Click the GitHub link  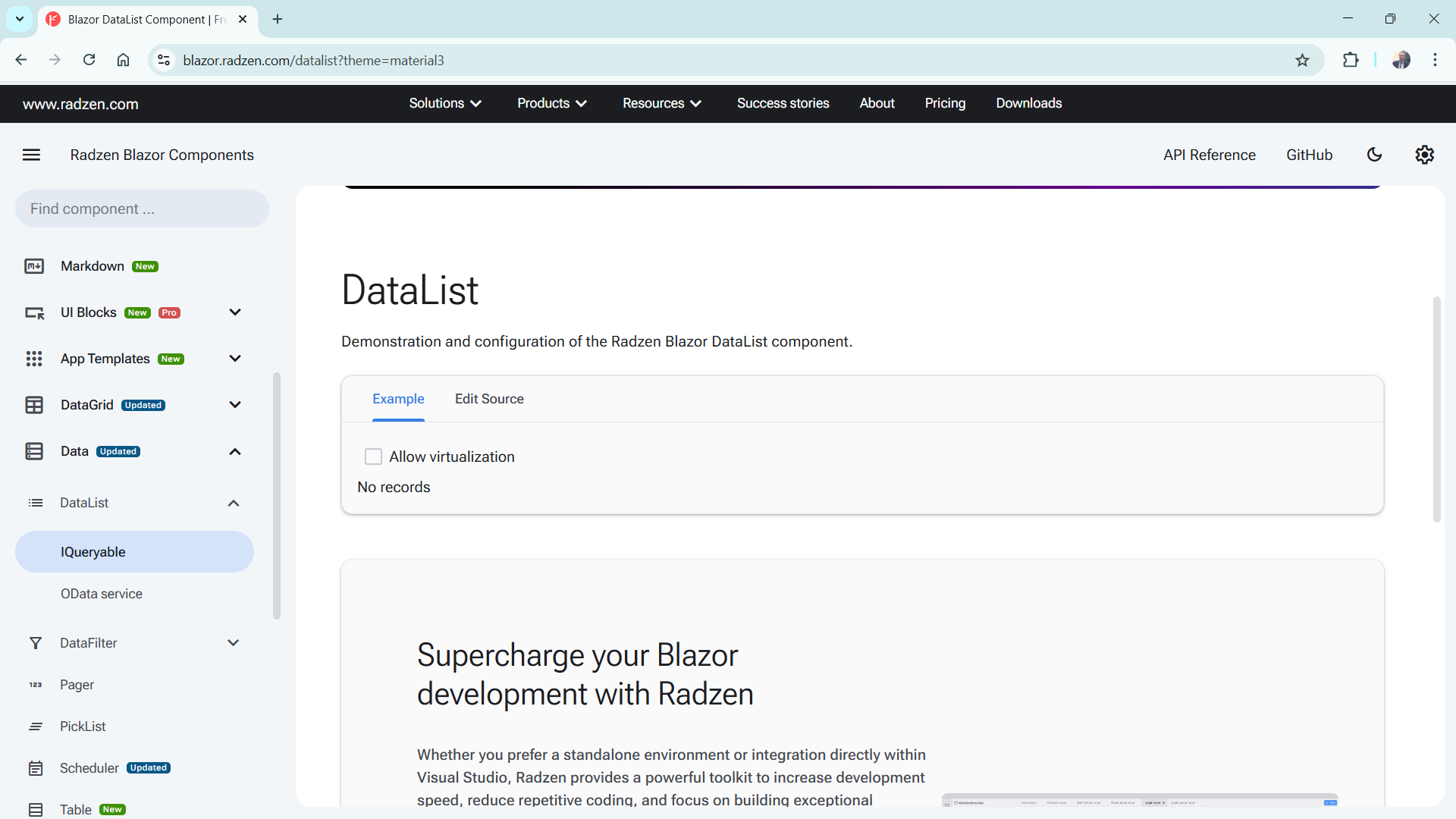click(1310, 155)
